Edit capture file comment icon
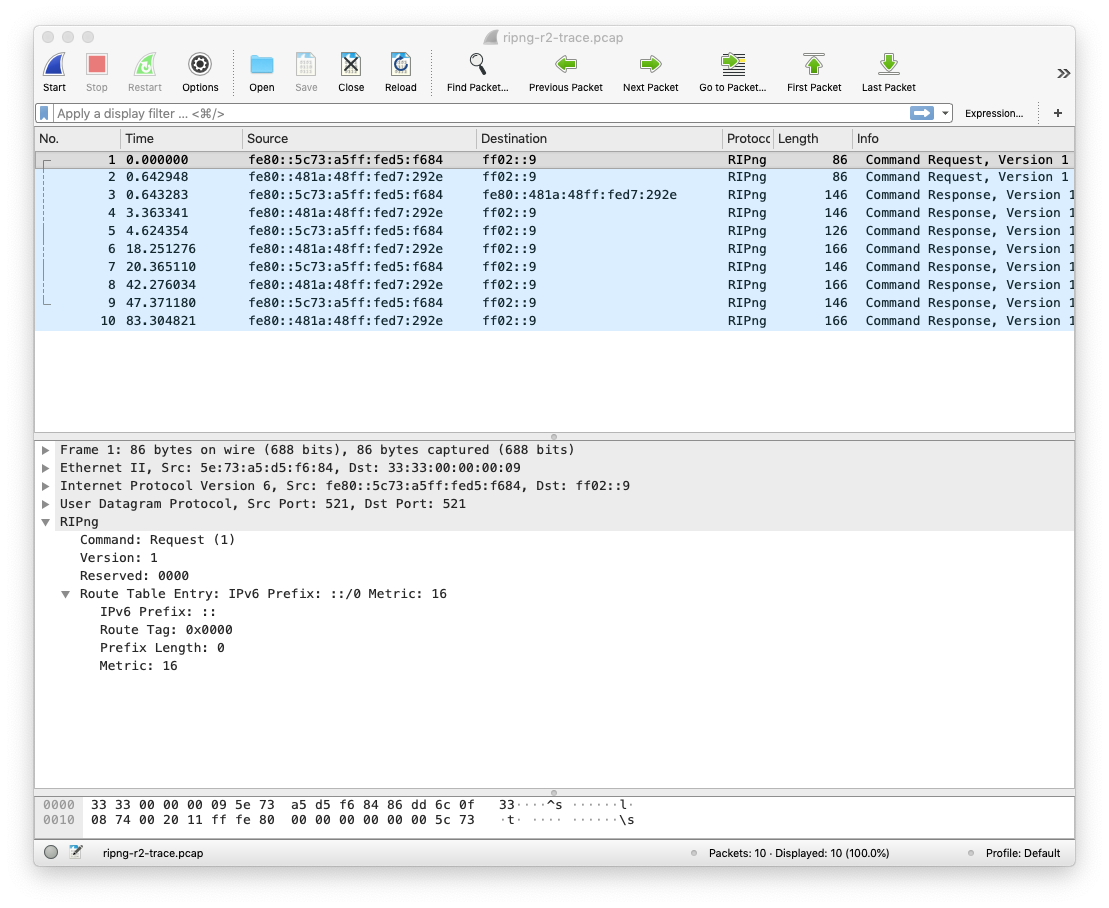 point(76,852)
